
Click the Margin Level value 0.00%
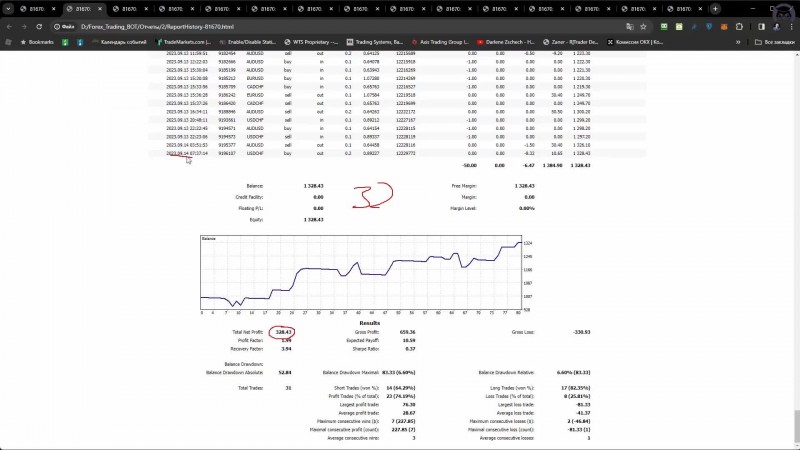pos(527,208)
